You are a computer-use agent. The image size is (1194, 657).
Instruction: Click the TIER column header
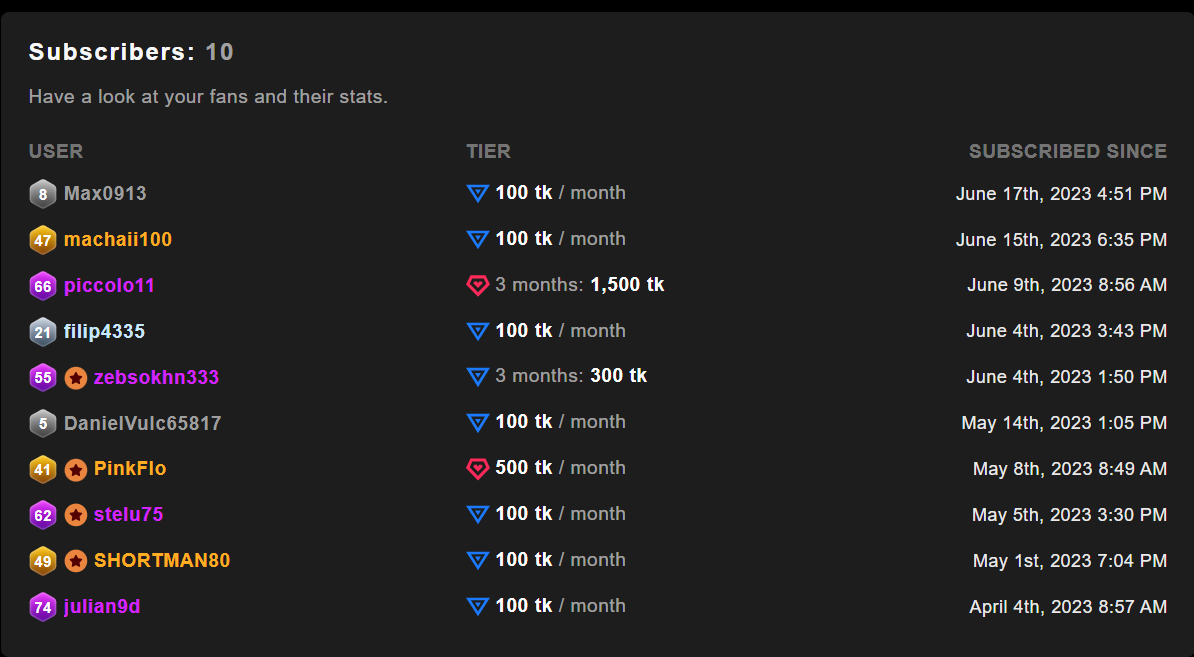(x=488, y=152)
